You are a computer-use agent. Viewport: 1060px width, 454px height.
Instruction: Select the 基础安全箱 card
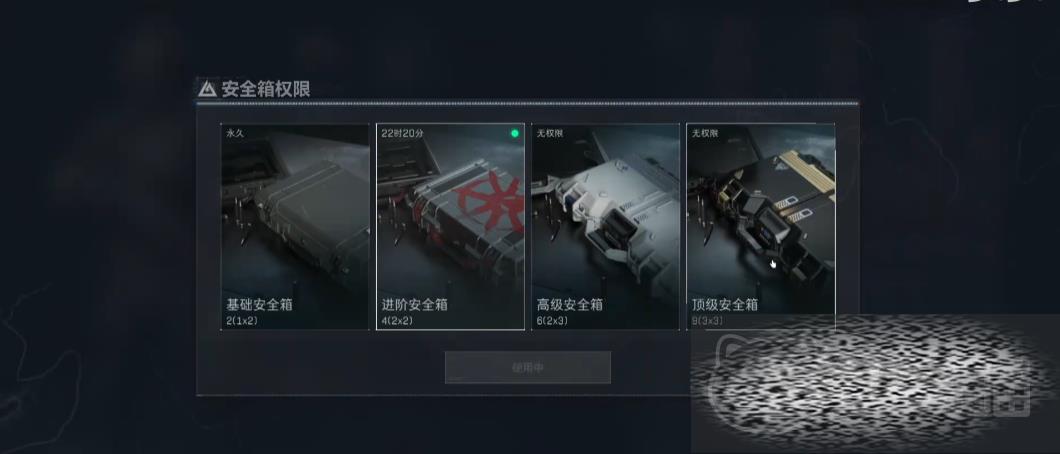[x=295, y=226]
